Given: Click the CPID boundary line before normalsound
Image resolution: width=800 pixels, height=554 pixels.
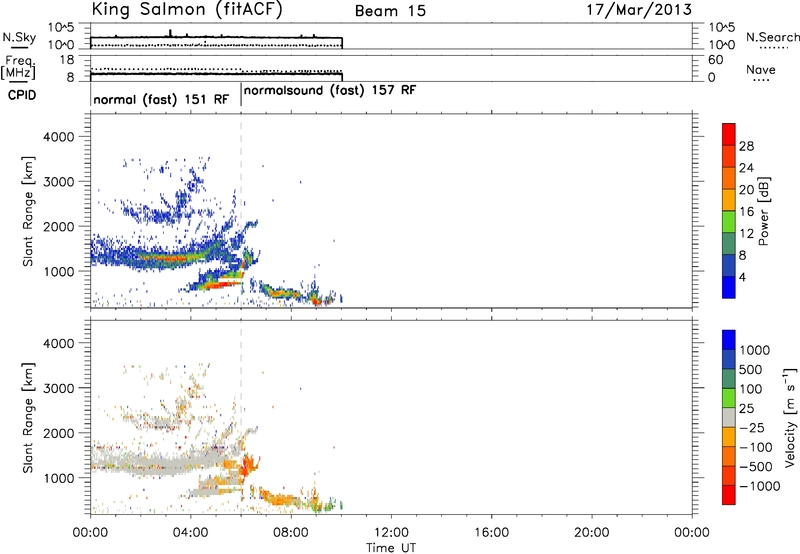Looking at the screenshot, I should (x=241, y=94).
